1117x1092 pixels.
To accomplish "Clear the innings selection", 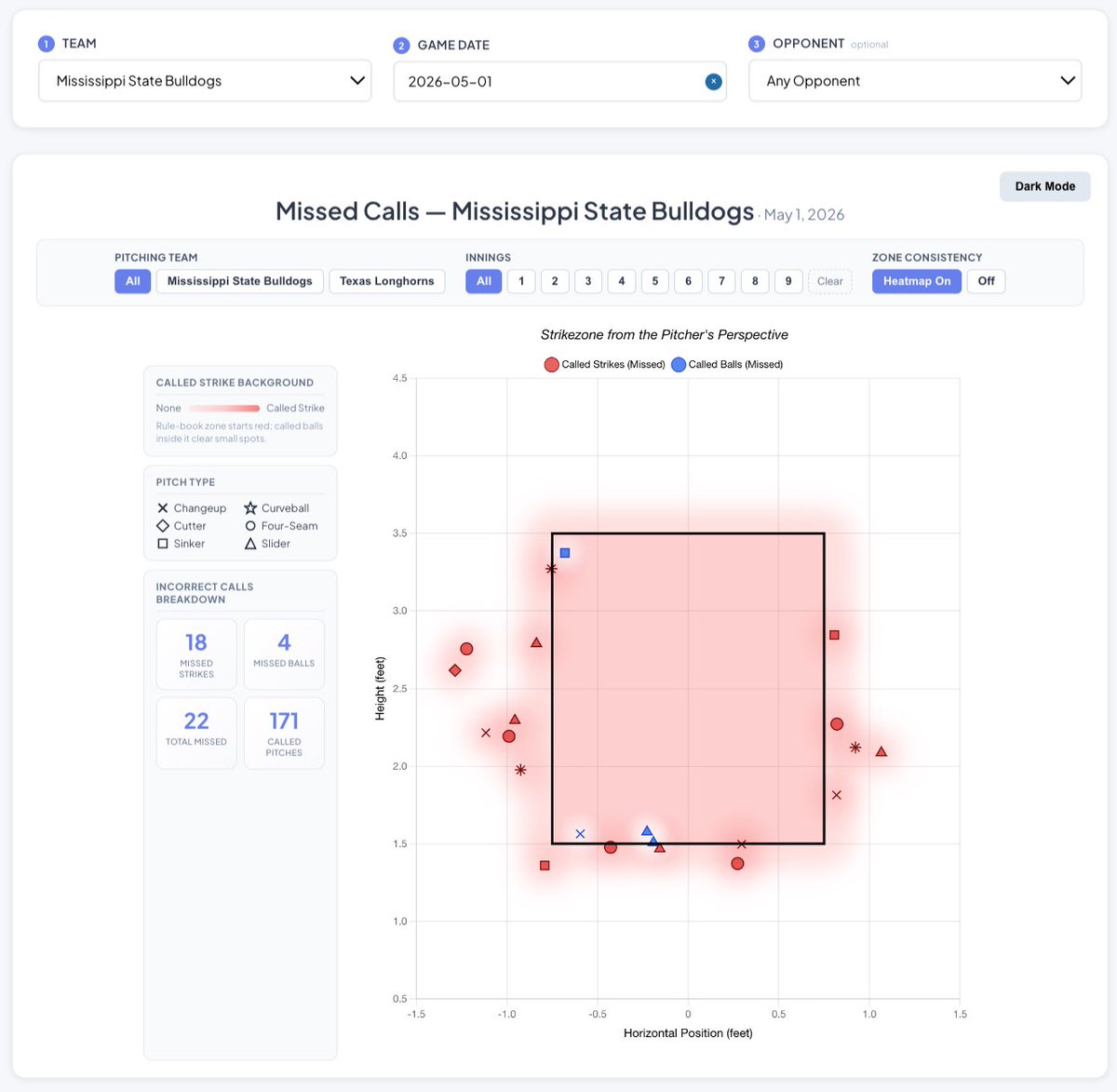I will click(x=830, y=281).
